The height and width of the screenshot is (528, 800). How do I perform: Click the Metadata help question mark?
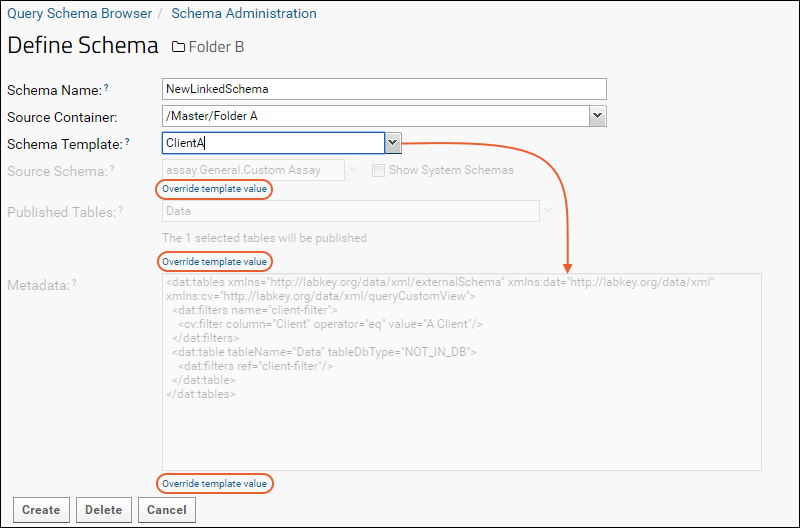coord(74,282)
